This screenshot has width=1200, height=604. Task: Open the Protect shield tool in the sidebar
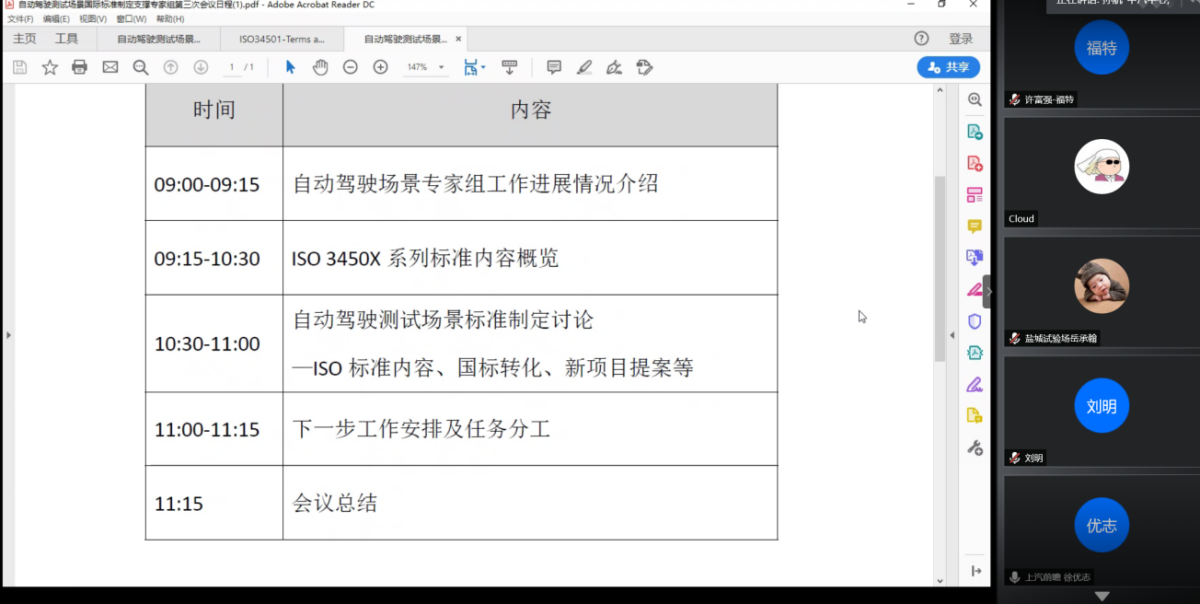(974, 321)
